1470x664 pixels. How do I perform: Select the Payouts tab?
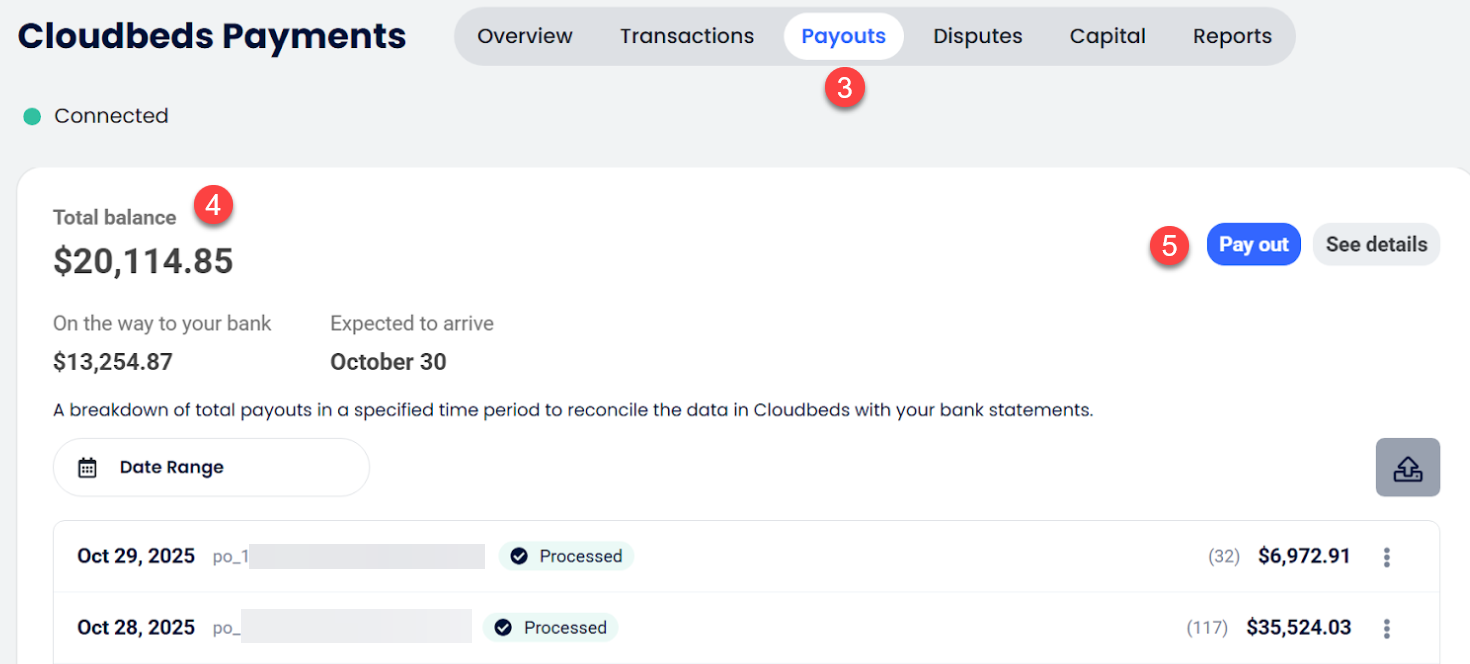coord(843,37)
